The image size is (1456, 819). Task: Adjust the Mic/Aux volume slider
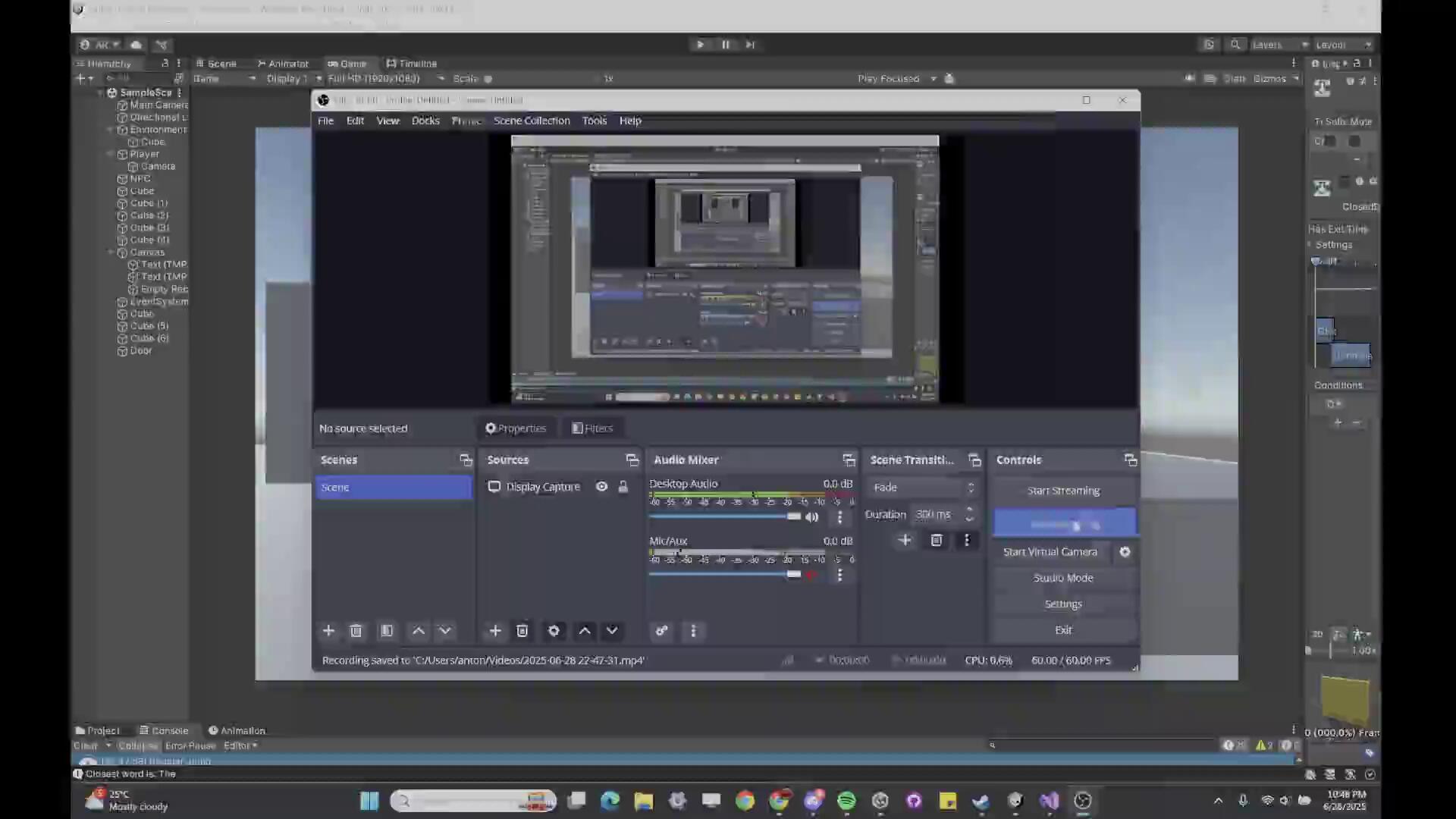point(793,575)
